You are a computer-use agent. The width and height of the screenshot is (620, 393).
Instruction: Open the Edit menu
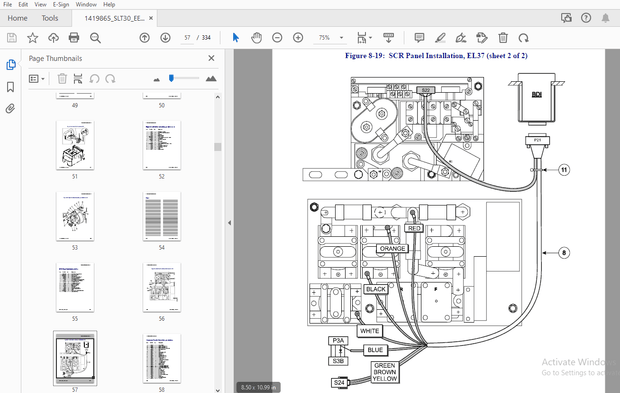coord(23,4)
